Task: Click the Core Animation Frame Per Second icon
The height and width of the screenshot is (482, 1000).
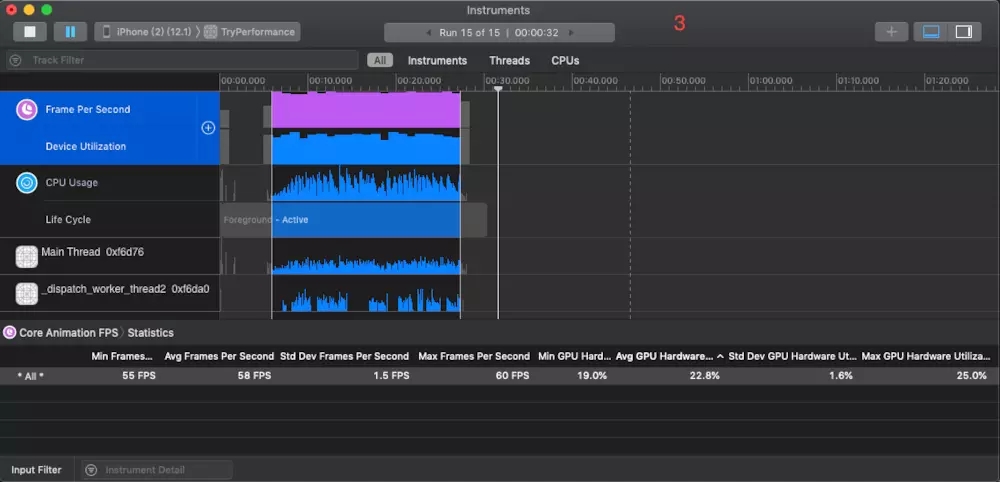Action: 27,110
